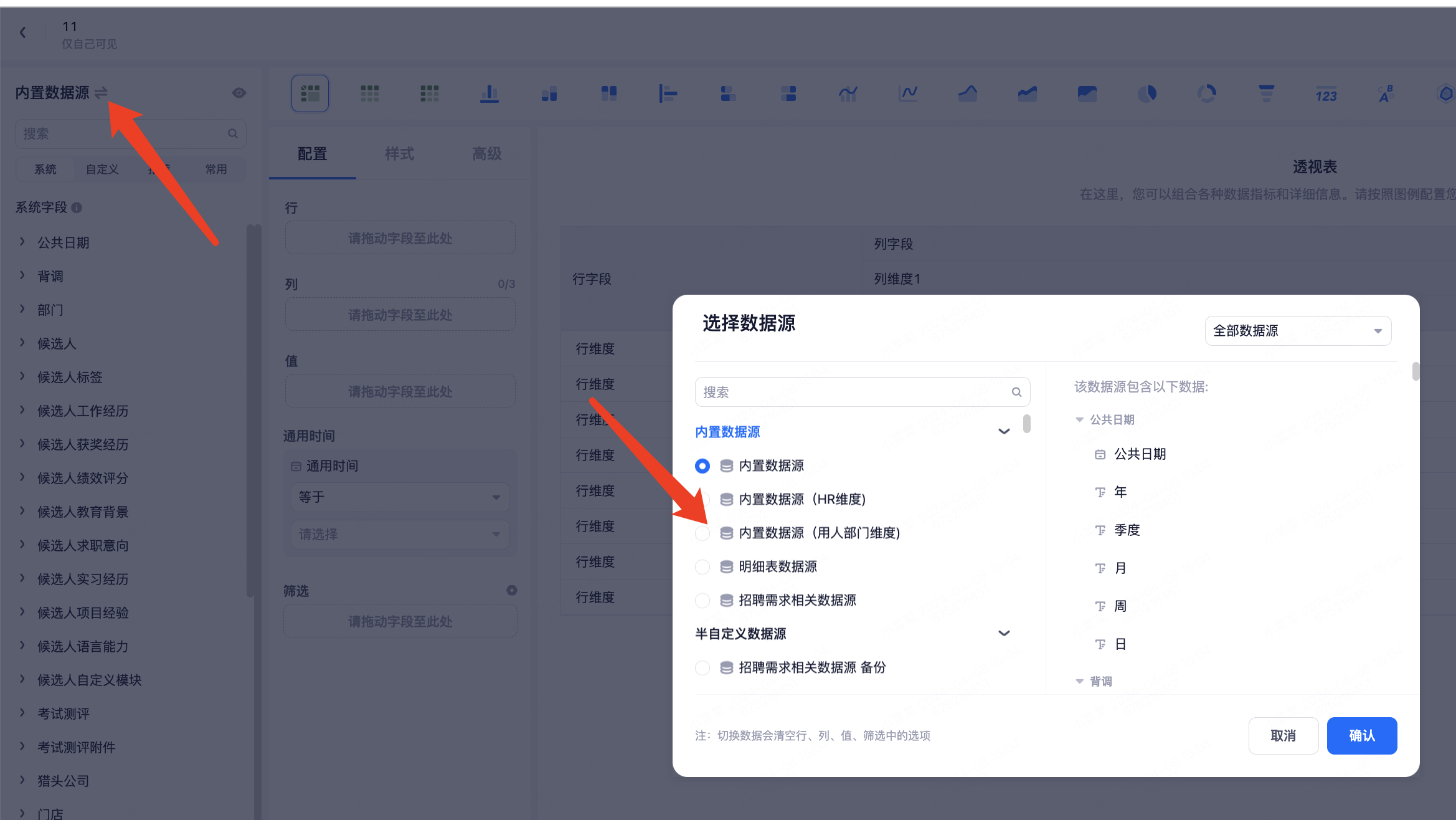
Task: Select 明细表数据源 radio option
Action: click(x=702, y=567)
